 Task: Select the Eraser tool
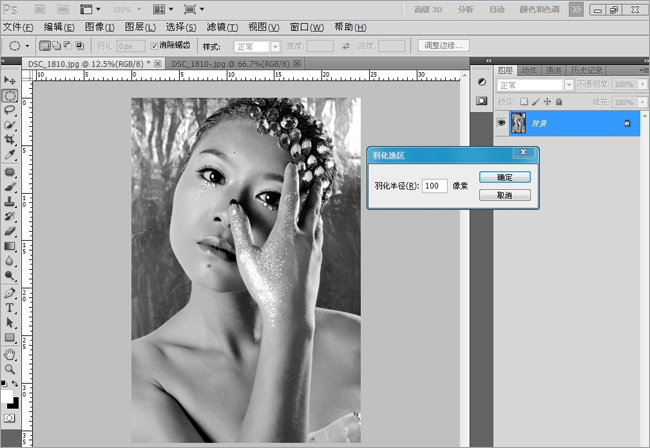[x=10, y=231]
